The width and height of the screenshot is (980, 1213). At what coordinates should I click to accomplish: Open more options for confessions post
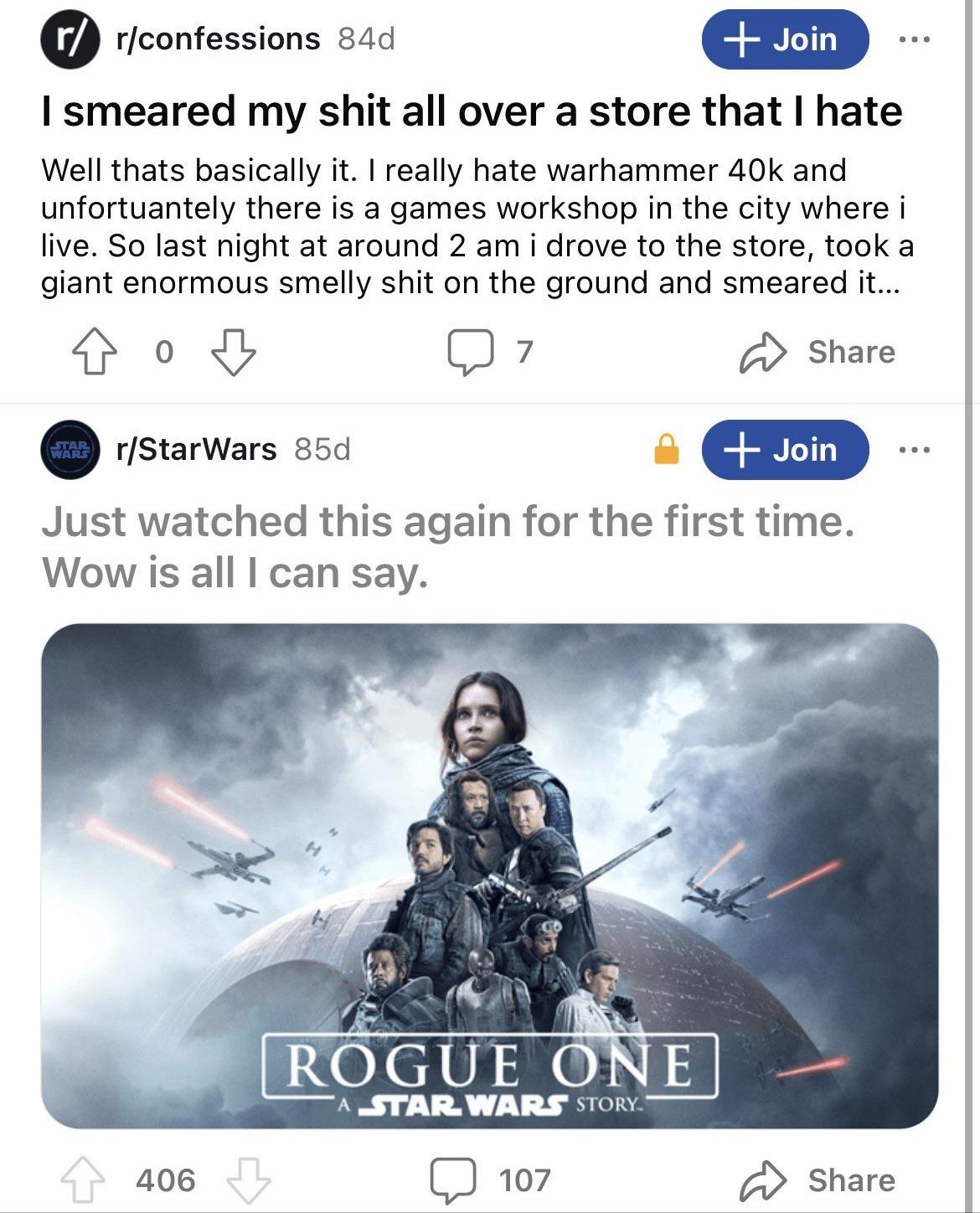coord(914,39)
